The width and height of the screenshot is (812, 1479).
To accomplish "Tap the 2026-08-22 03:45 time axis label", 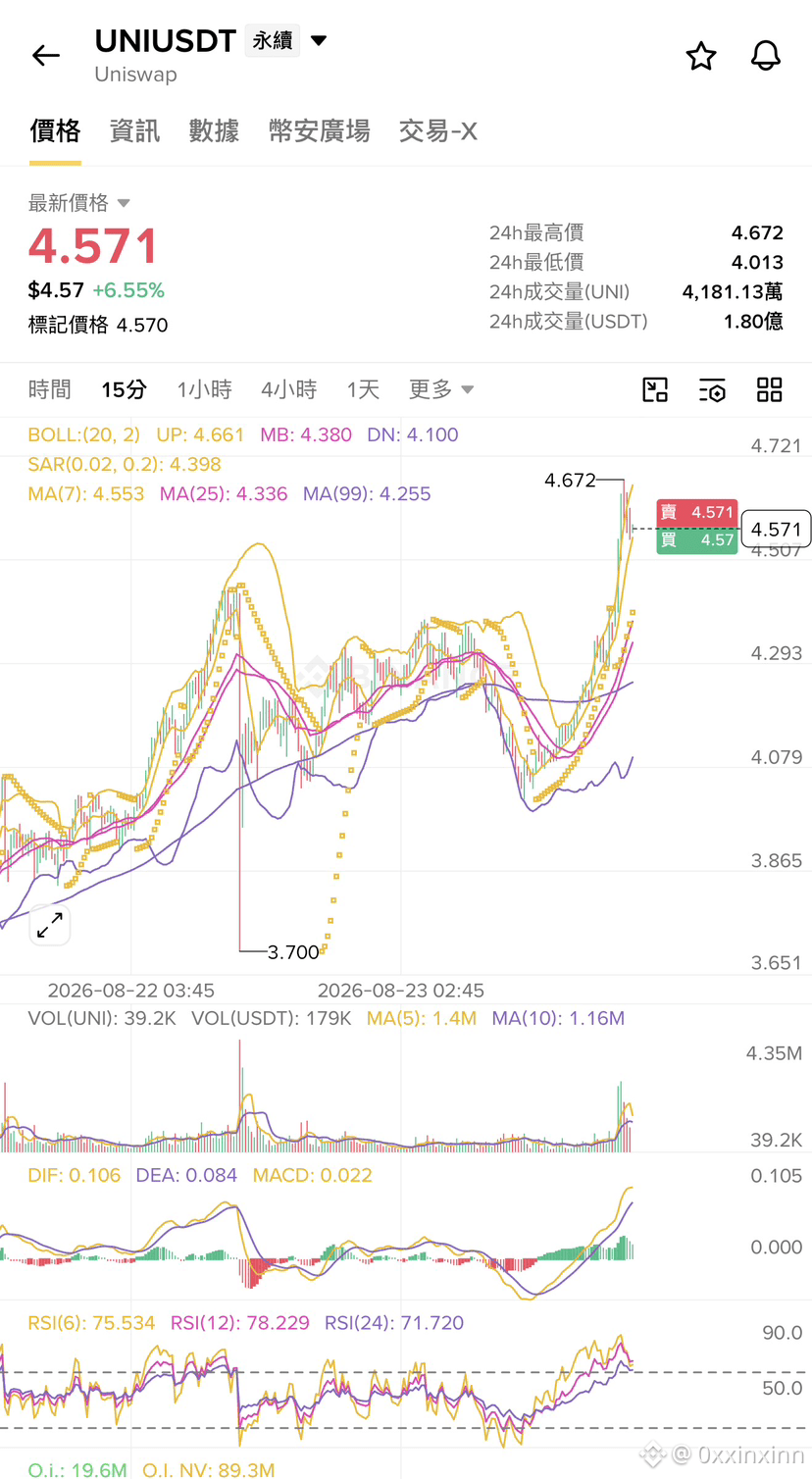I will pyautogui.click(x=130, y=990).
